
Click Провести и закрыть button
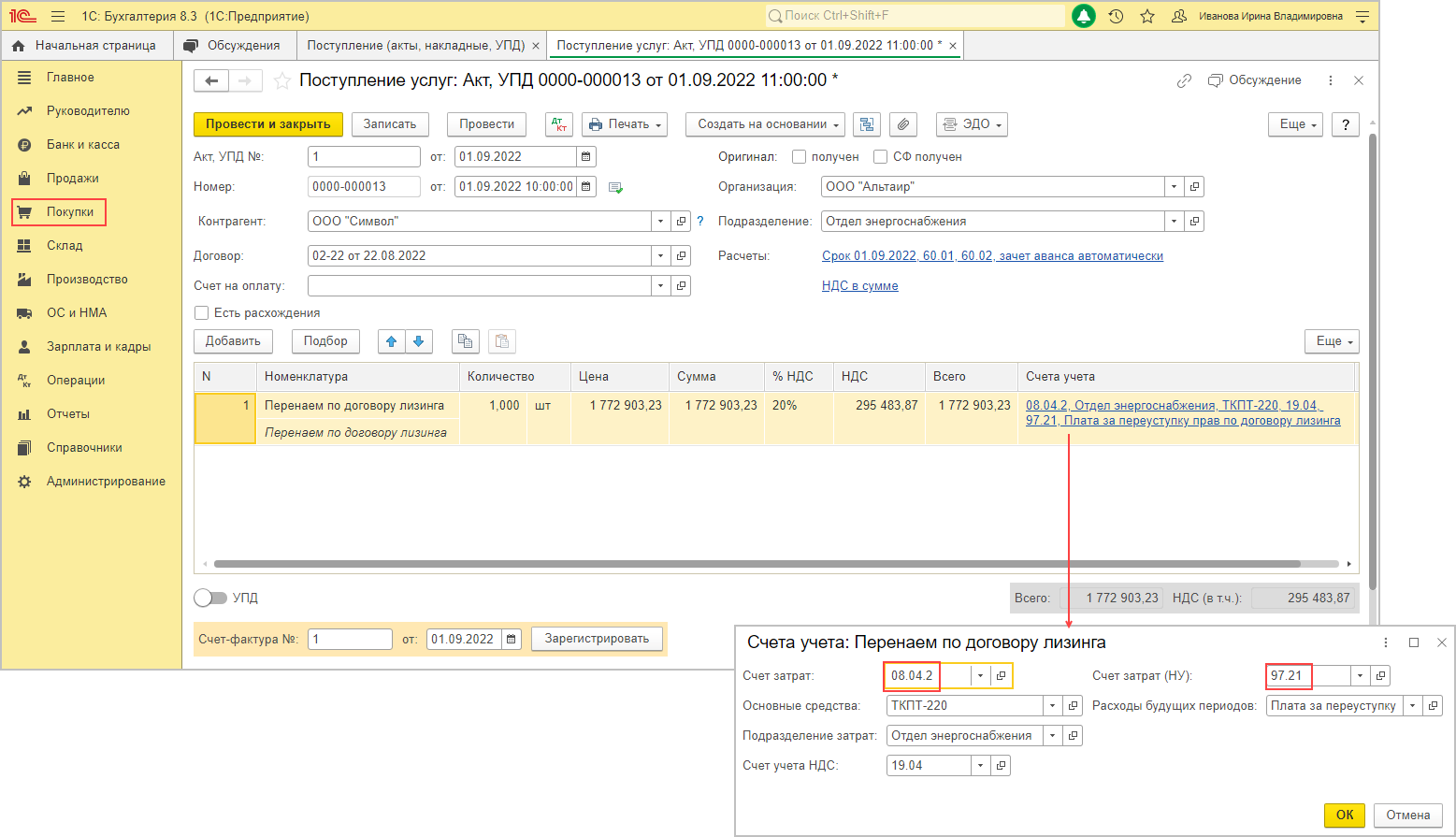click(268, 124)
